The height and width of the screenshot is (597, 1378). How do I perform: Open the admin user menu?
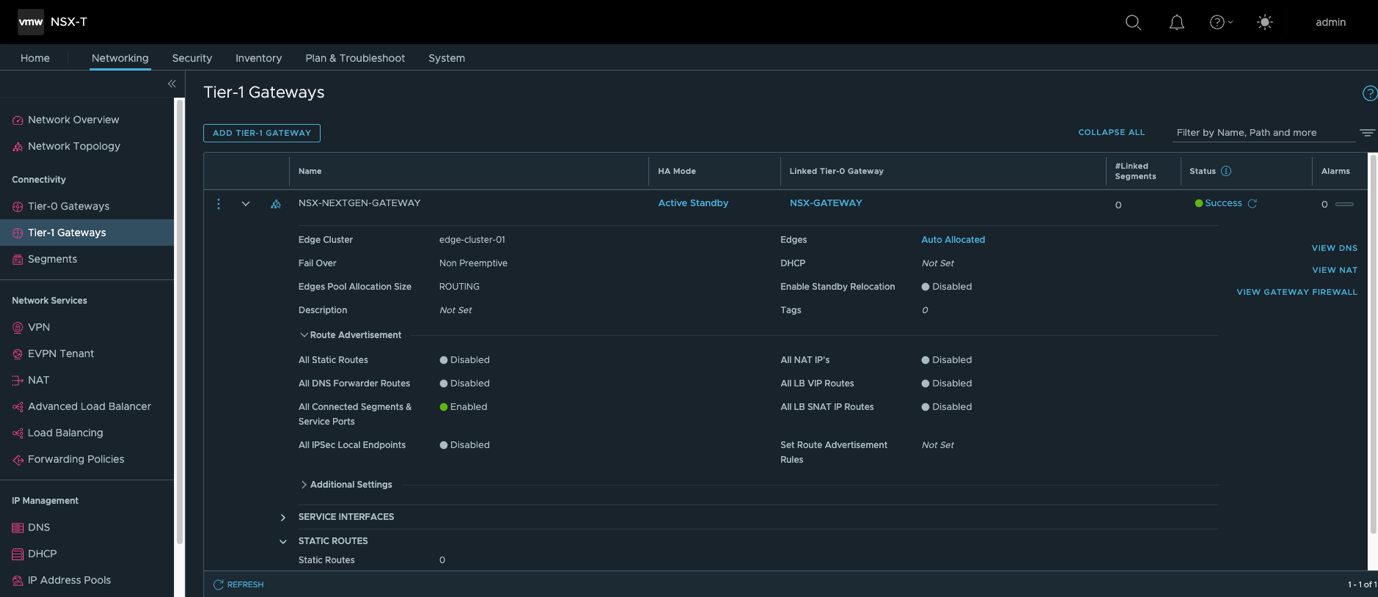(1330, 22)
